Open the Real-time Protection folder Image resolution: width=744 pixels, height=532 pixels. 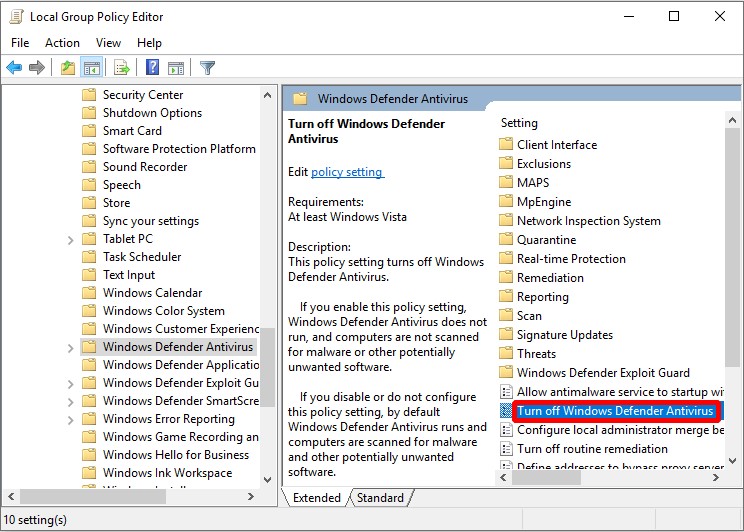coord(571,259)
